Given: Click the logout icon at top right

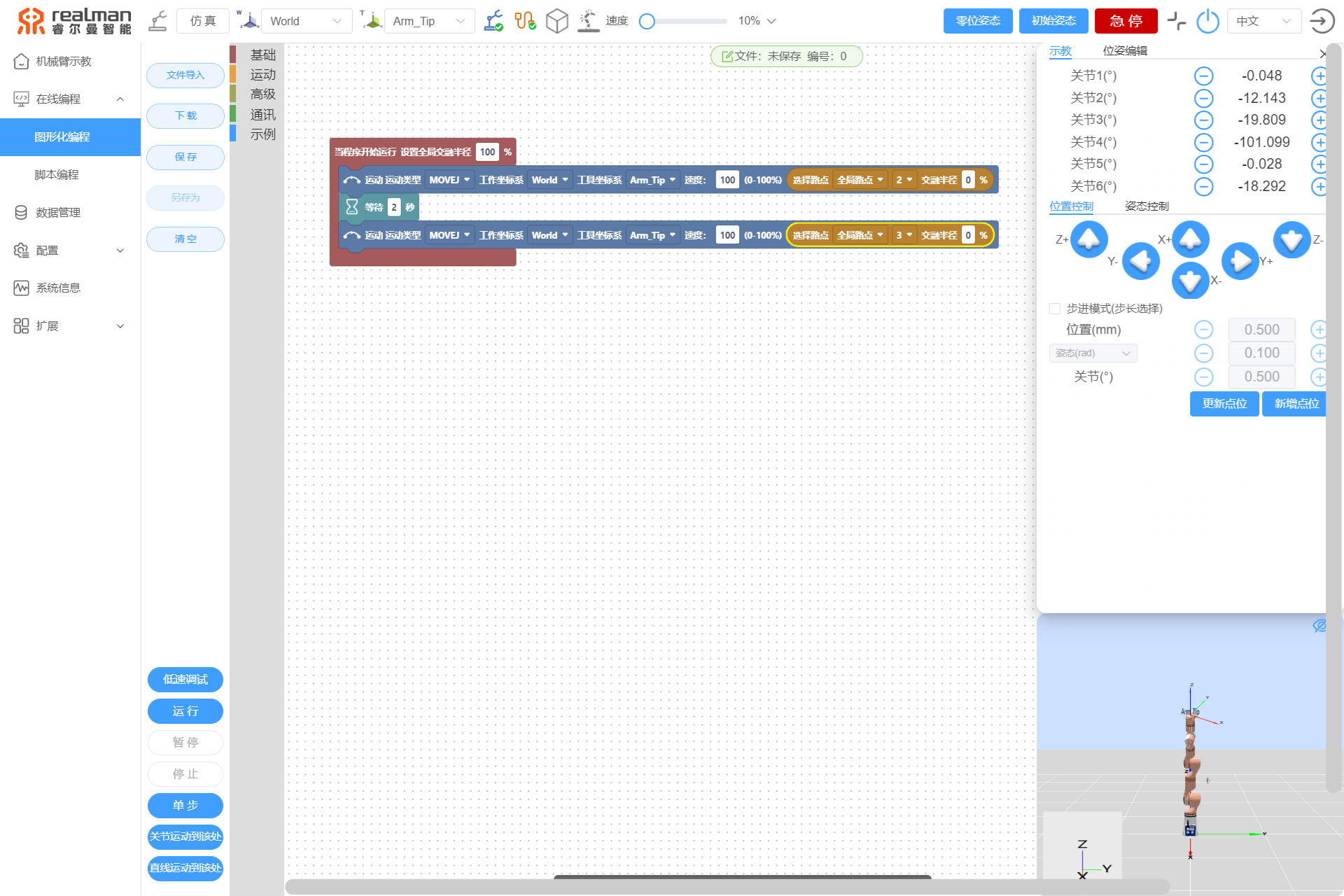Looking at the screenshot, I should (x=1321, y=21).
